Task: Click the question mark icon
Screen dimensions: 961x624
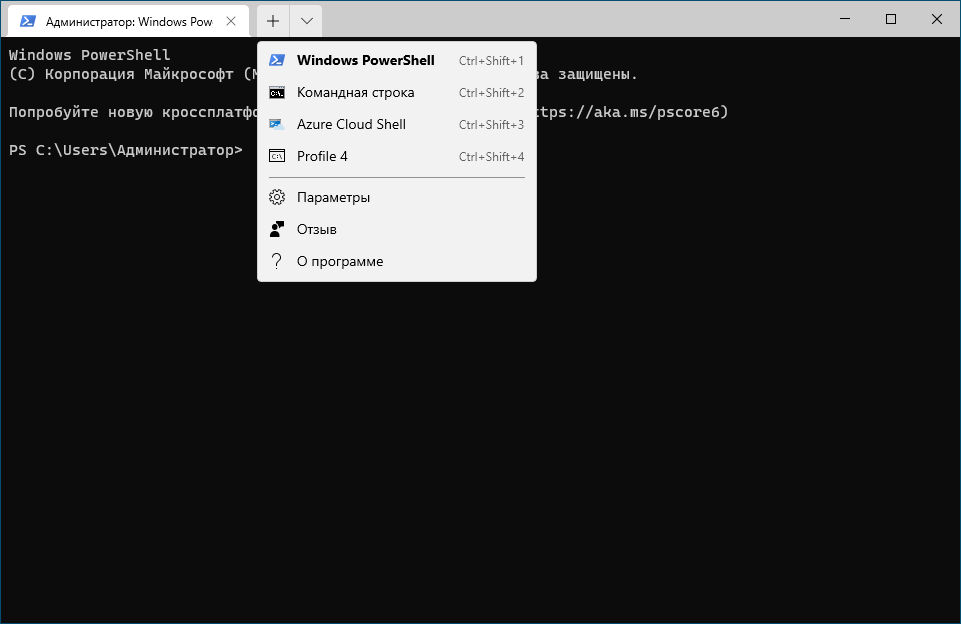Action: click(x=277, y=261)
